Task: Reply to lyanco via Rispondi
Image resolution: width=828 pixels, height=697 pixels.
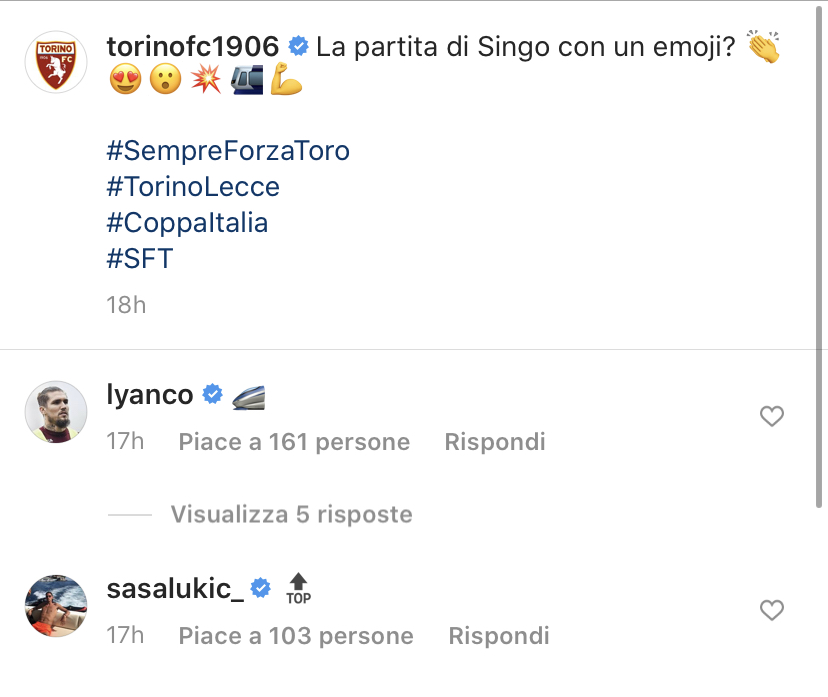Action: [495, 442]
